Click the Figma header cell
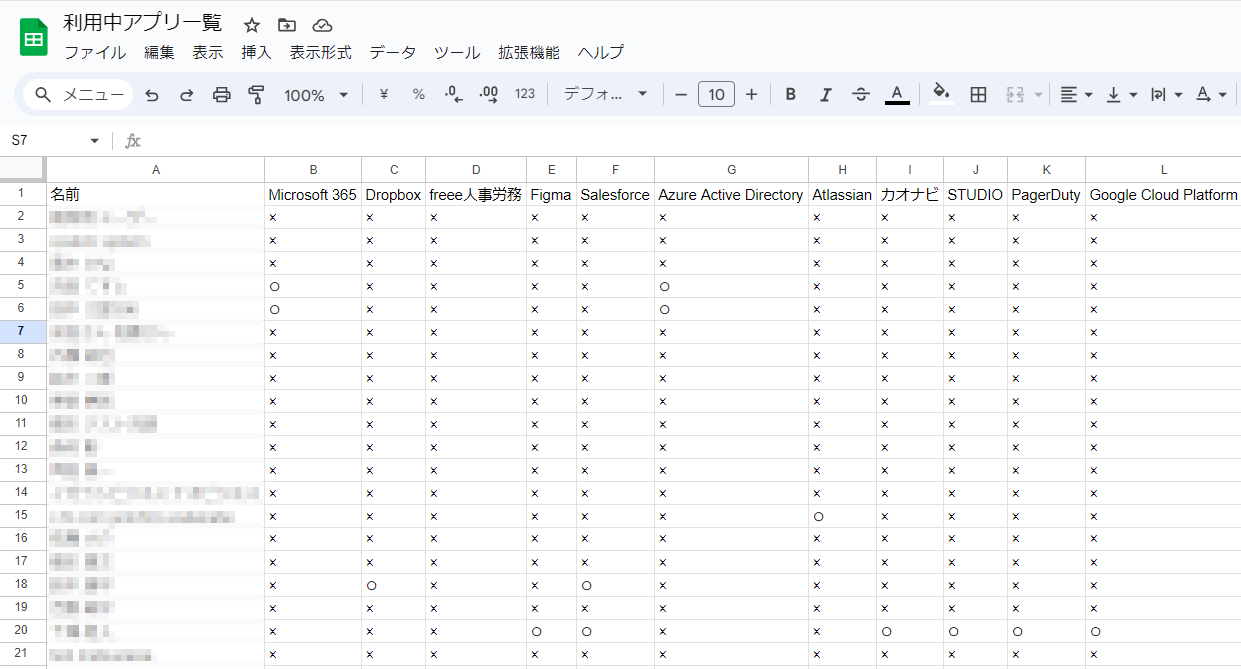The width and height of the screenshot is (1241, 669). coord(551,195)
